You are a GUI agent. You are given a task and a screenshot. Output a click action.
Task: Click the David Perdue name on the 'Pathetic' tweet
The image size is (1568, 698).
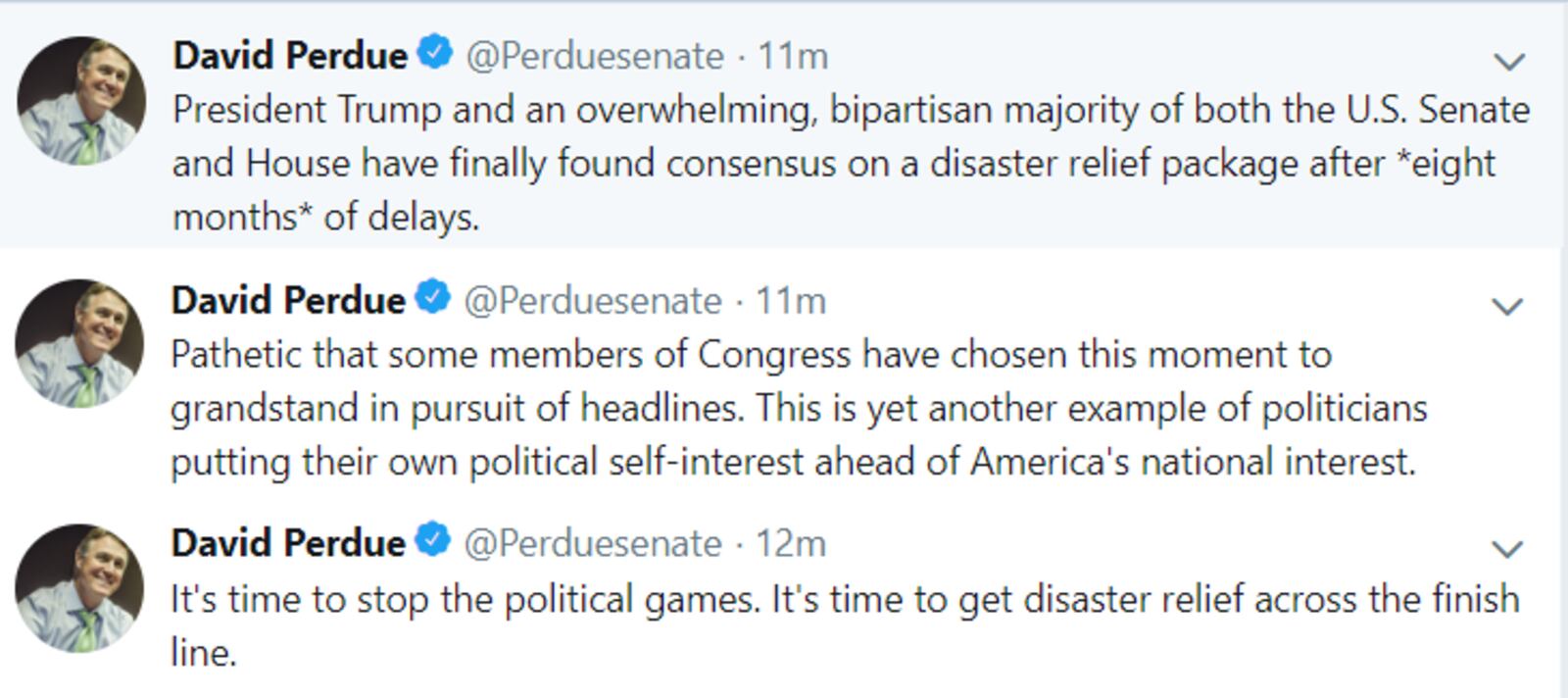coord(288,300)
